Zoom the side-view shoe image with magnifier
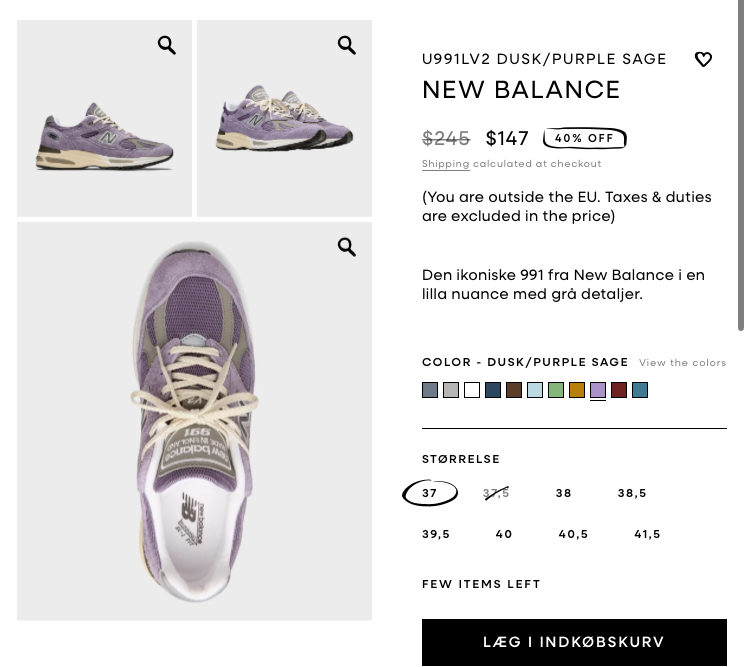 167,45
